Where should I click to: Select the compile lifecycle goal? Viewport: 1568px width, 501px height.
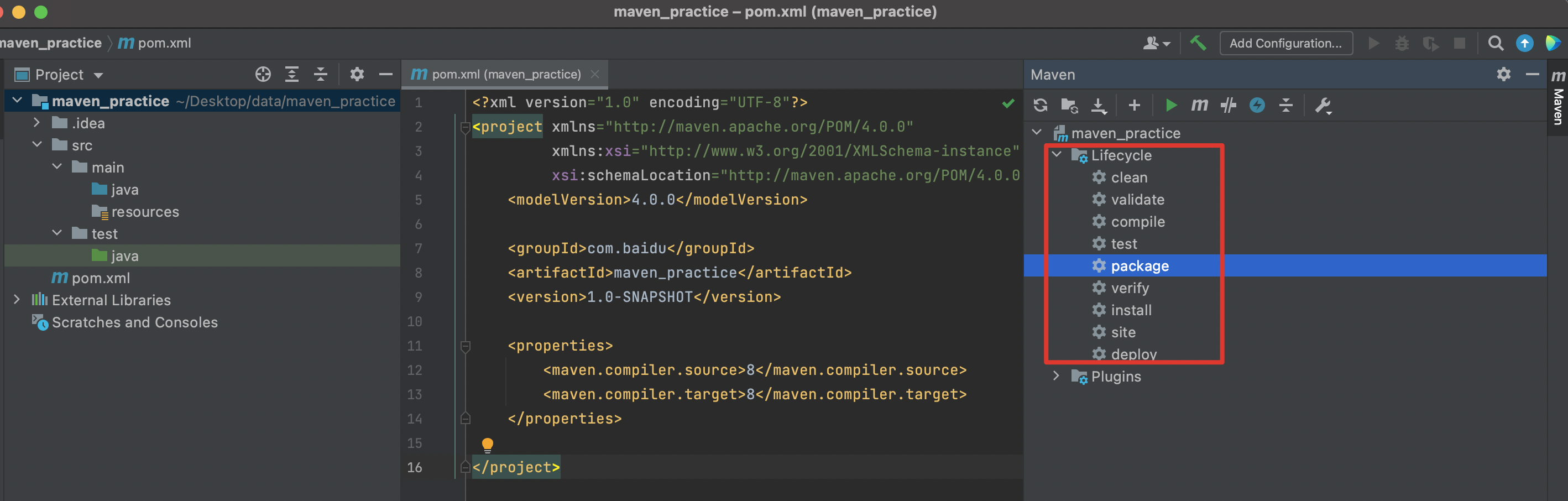click(1137, 222)
